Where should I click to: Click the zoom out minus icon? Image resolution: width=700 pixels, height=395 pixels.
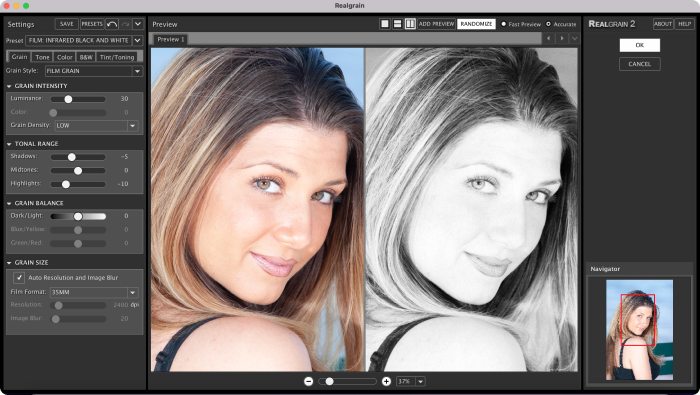tap(308, 381)
